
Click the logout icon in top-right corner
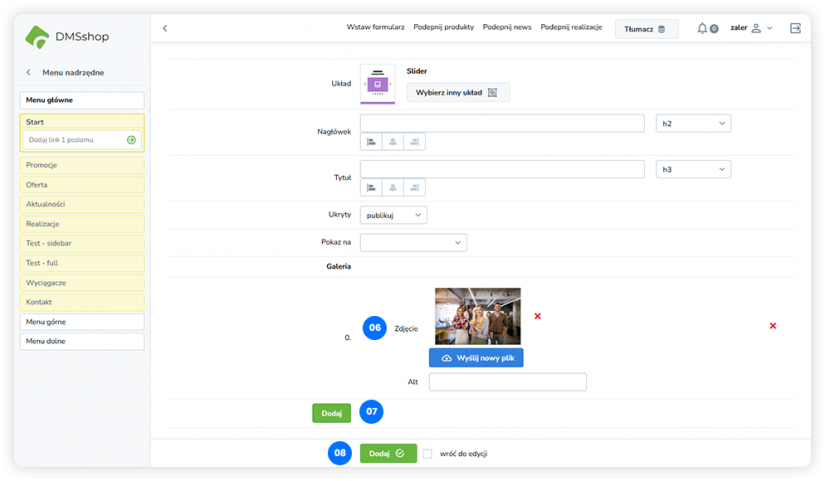pos(795,28)
